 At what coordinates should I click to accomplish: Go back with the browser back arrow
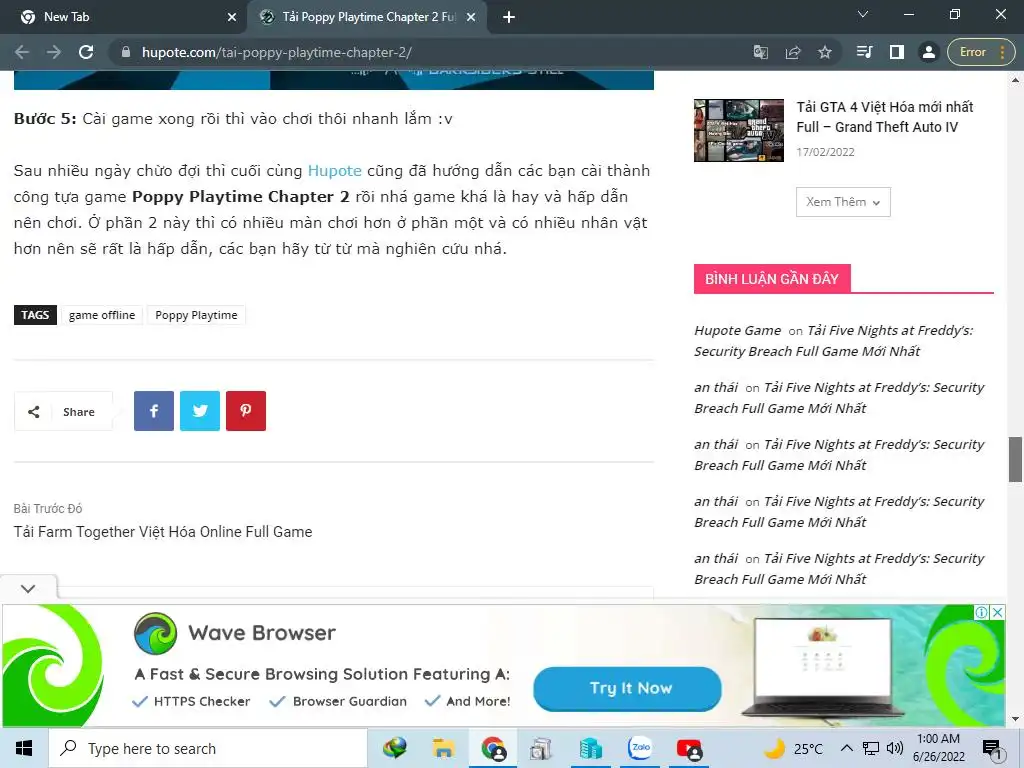pos(22,52)
